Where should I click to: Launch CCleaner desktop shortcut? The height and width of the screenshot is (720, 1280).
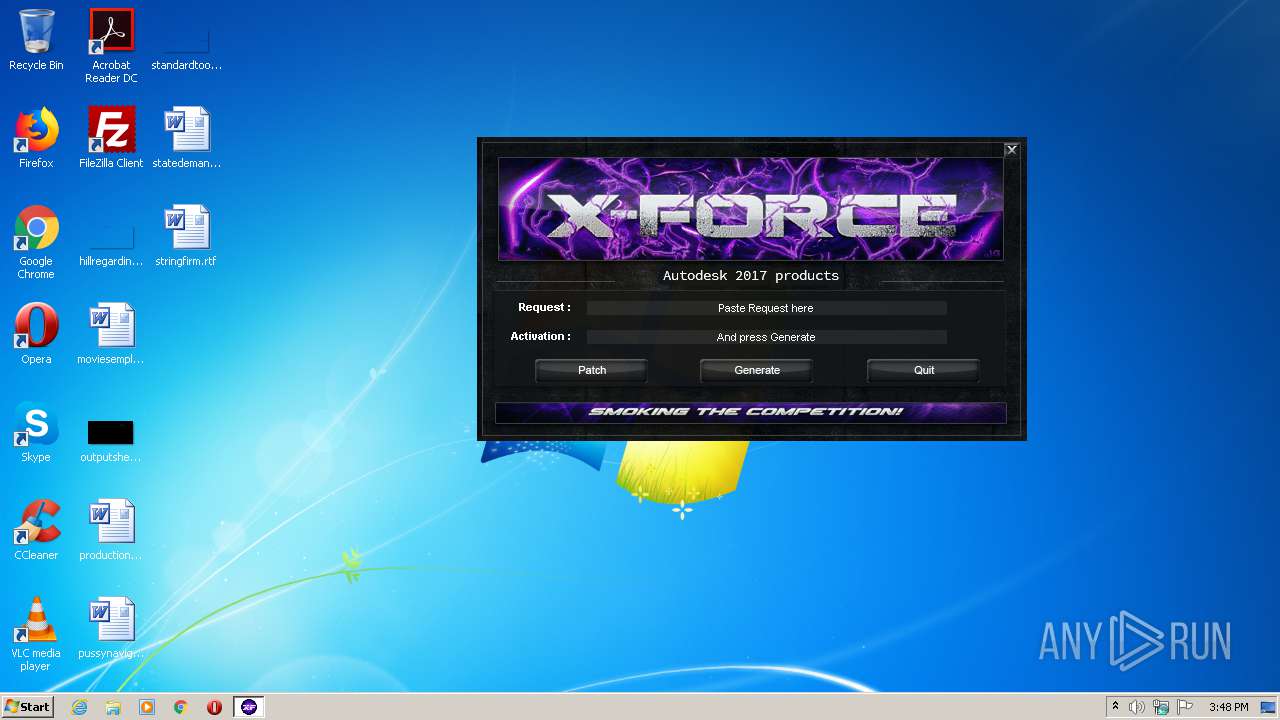point(36,531)
